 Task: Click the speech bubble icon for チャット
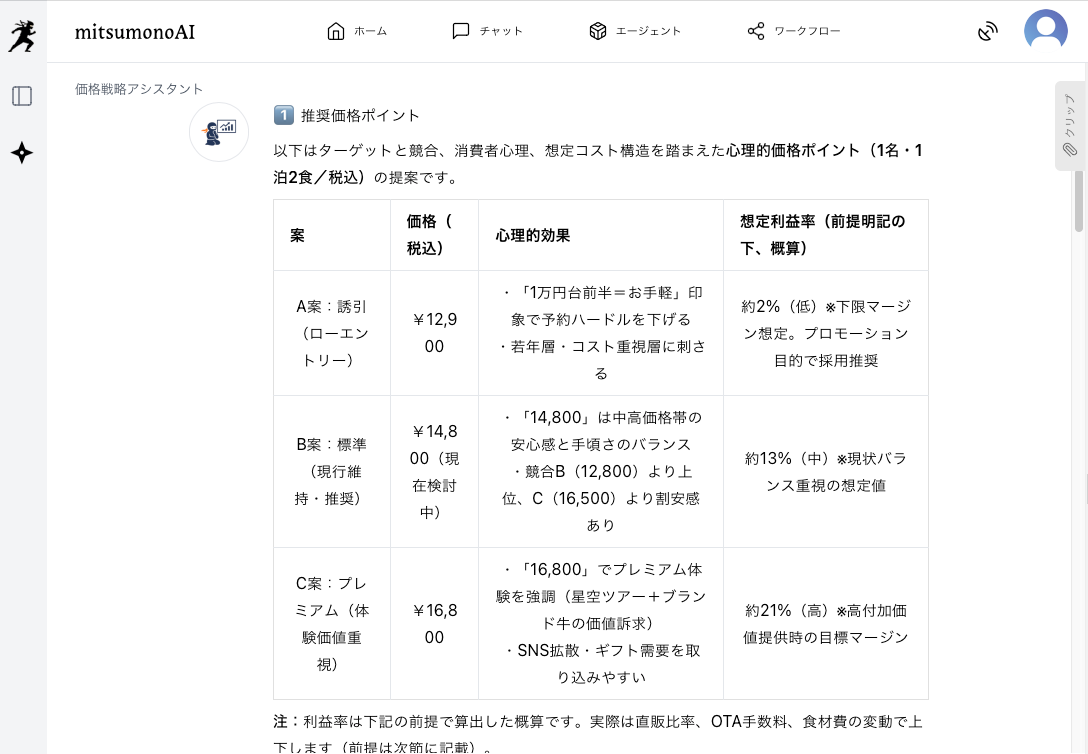461,31
